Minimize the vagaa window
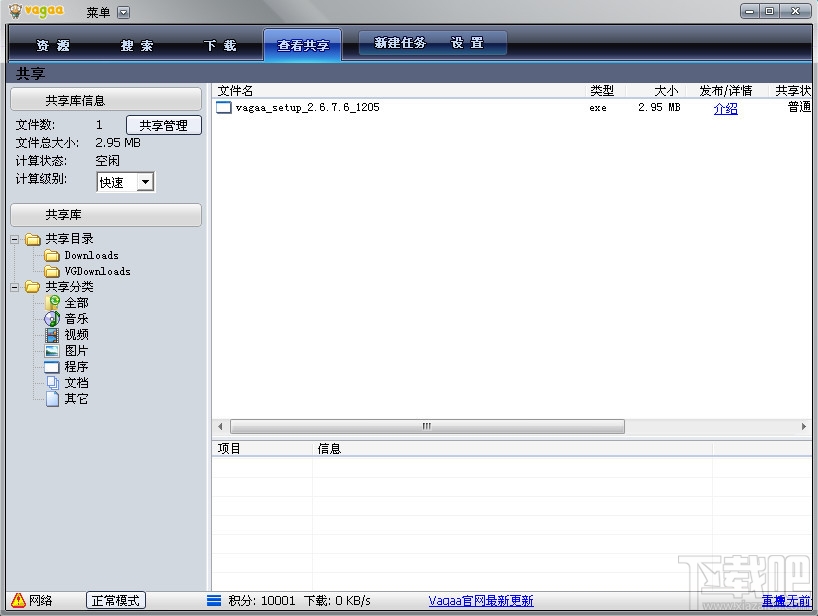 point(750,11)
